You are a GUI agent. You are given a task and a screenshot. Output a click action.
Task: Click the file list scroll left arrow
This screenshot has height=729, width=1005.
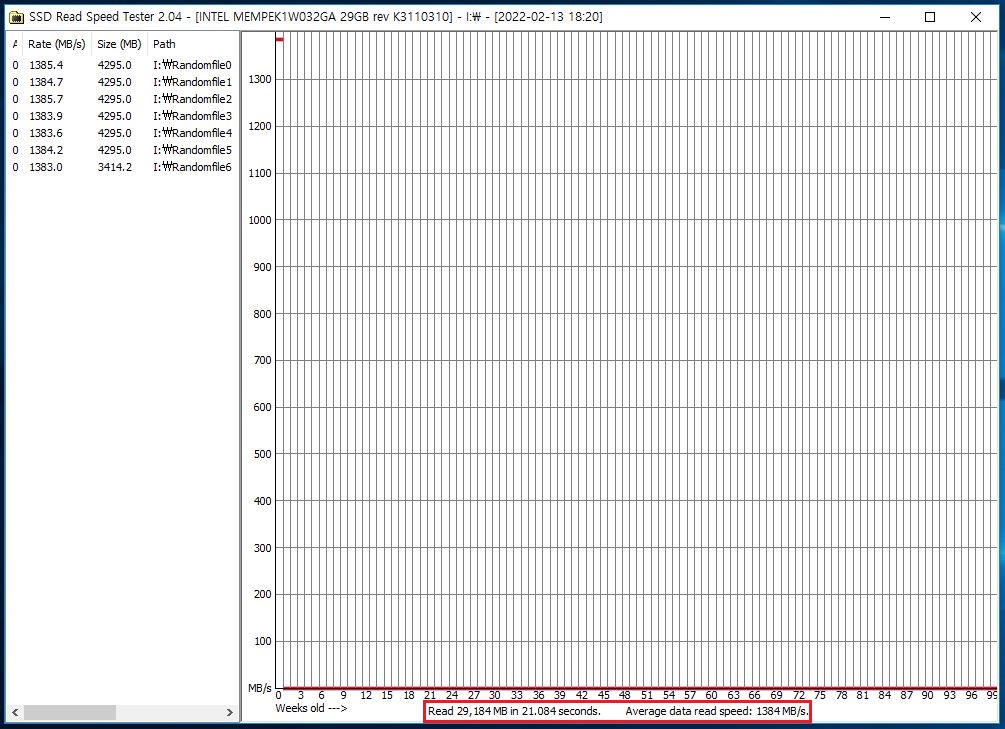pyautogui.click(x=15, y=712)
